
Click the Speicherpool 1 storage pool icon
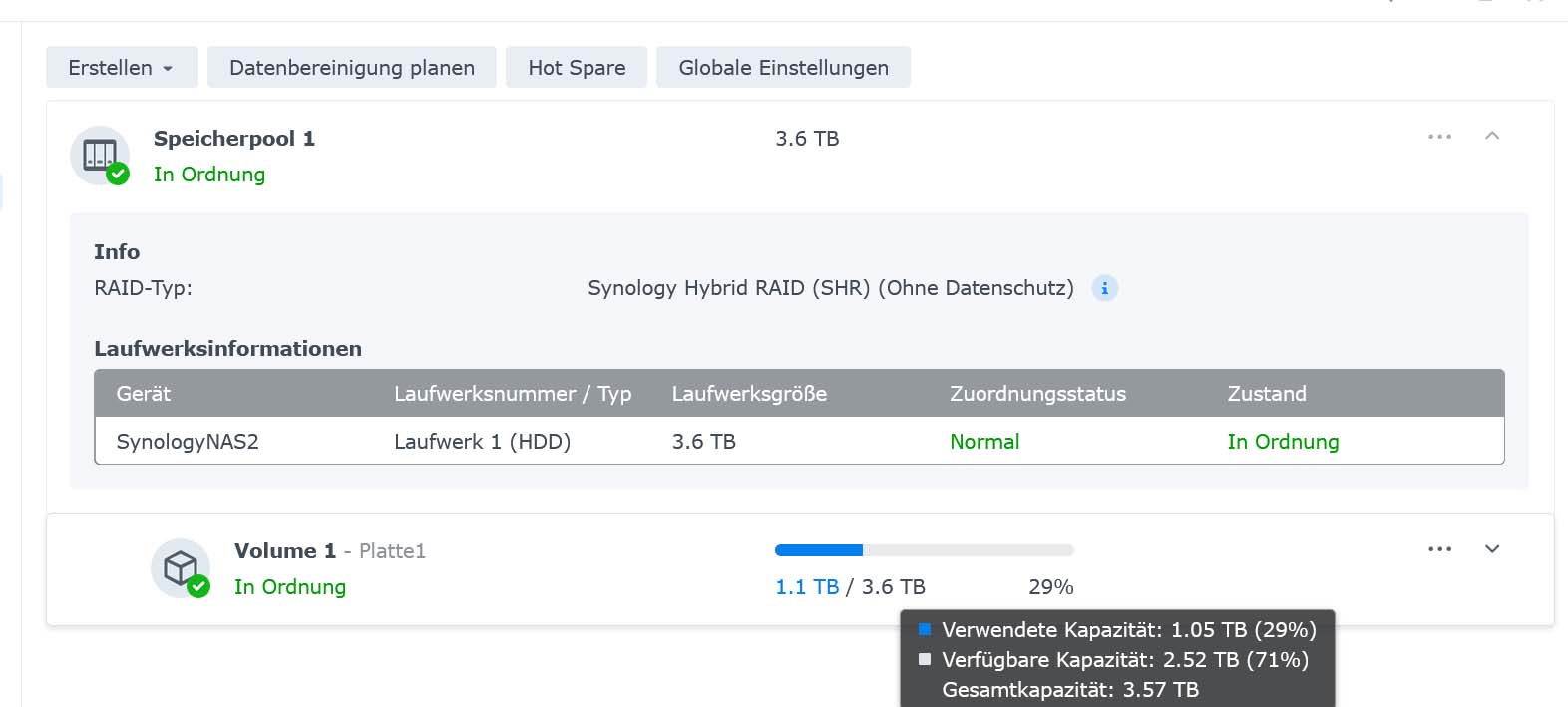coord(100,155)
